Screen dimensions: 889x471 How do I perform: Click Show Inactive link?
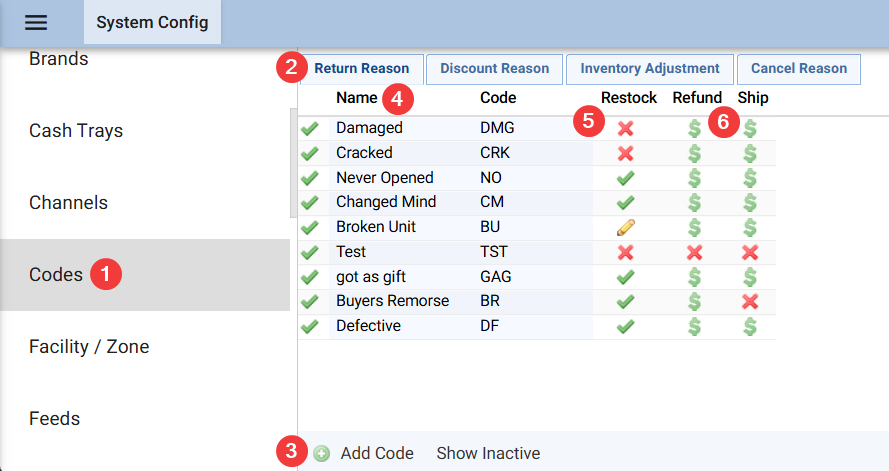tap(488, 453)
